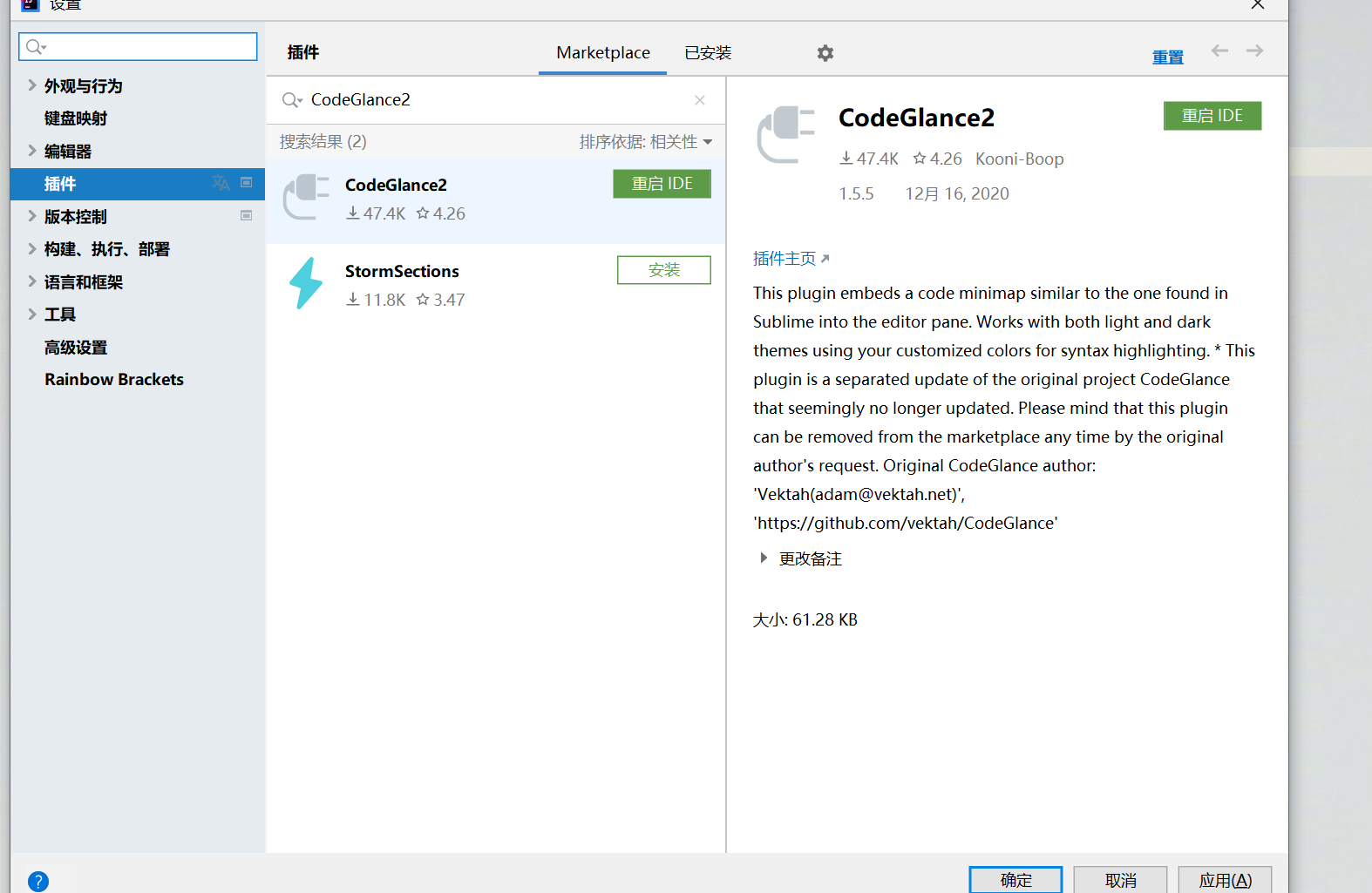The height and width of the screenshot is (893, 1372).
Task: Focus the plugin search field containing CodeGlance2
Action: click(x=495, y=100)
